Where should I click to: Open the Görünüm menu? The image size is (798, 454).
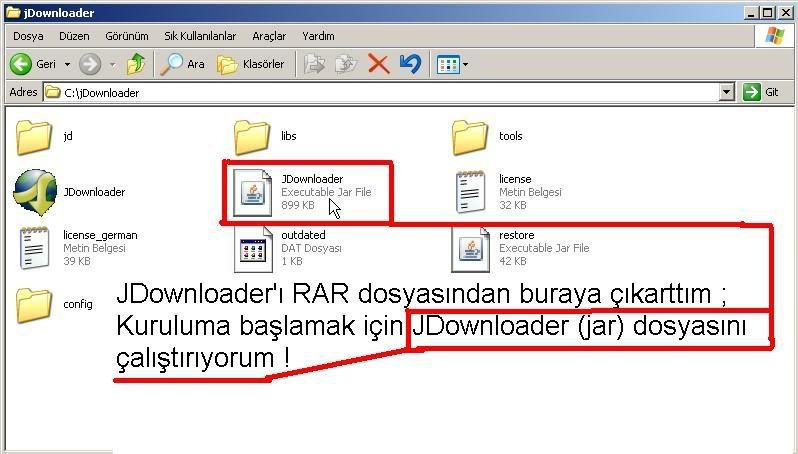[127, 36]
